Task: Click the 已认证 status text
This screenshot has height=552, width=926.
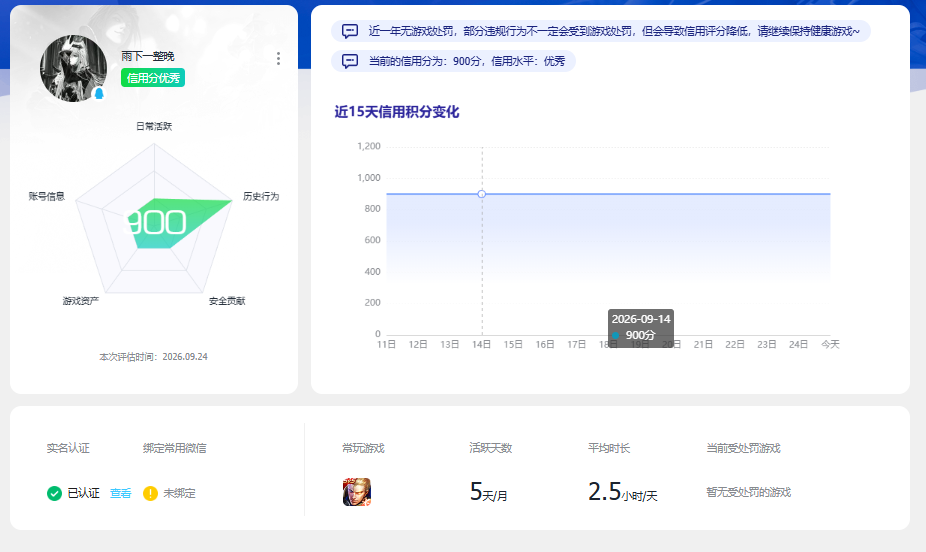Action: point(83,493)
